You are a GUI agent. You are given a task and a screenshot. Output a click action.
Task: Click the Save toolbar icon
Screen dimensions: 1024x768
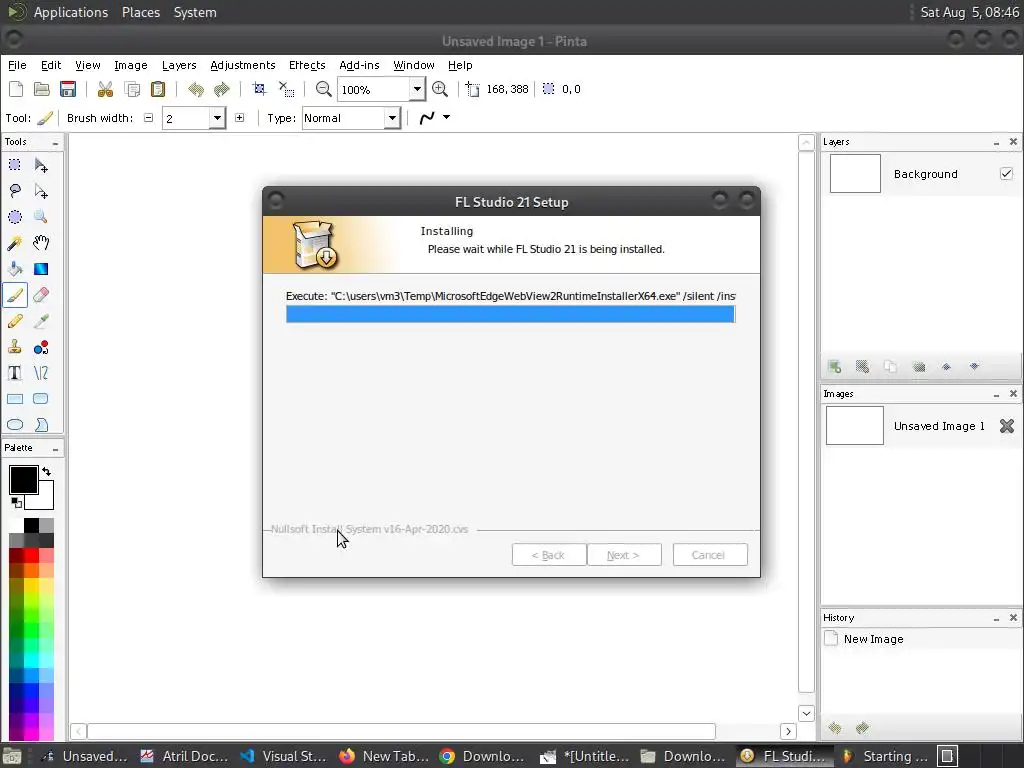(x=68, y=89)
